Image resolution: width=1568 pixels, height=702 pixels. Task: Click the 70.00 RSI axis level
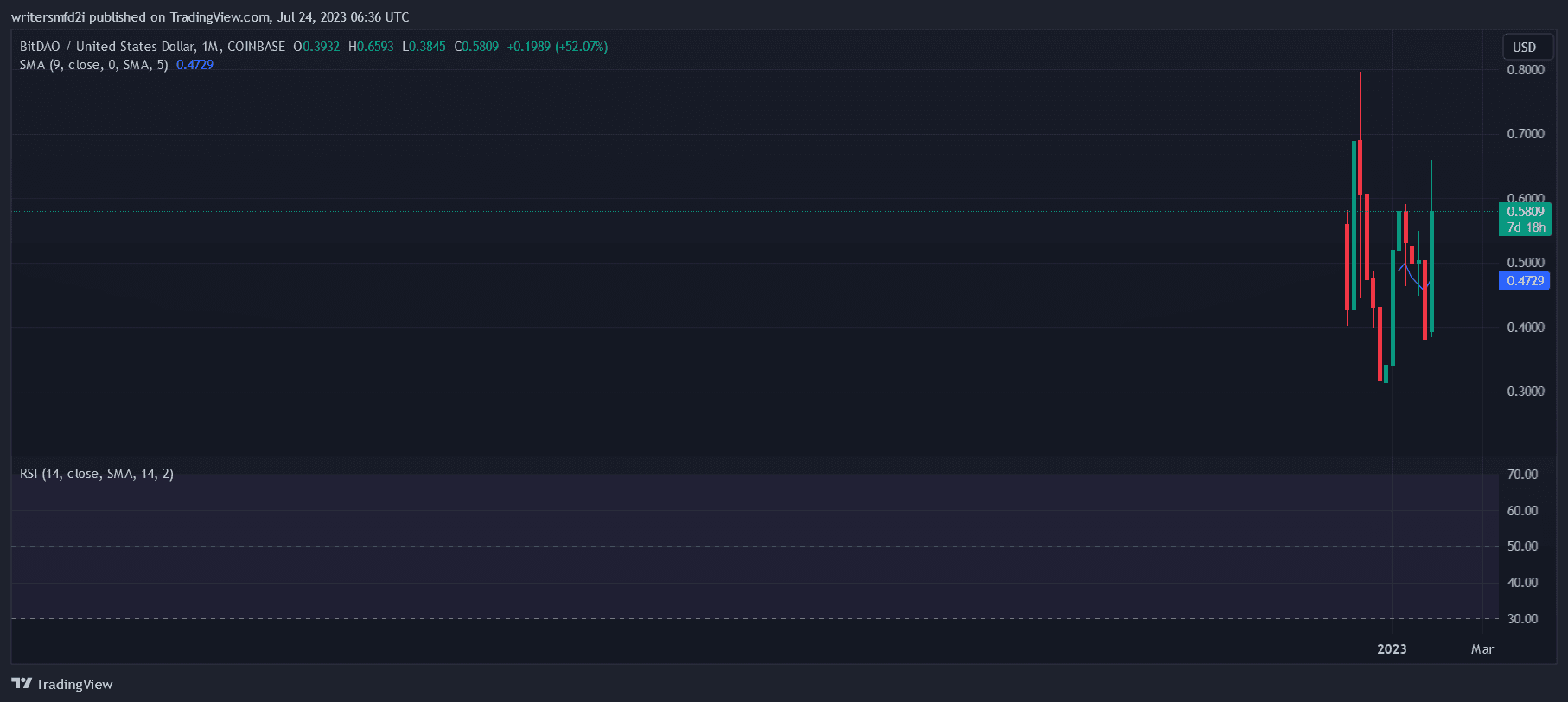(1522, 475)
